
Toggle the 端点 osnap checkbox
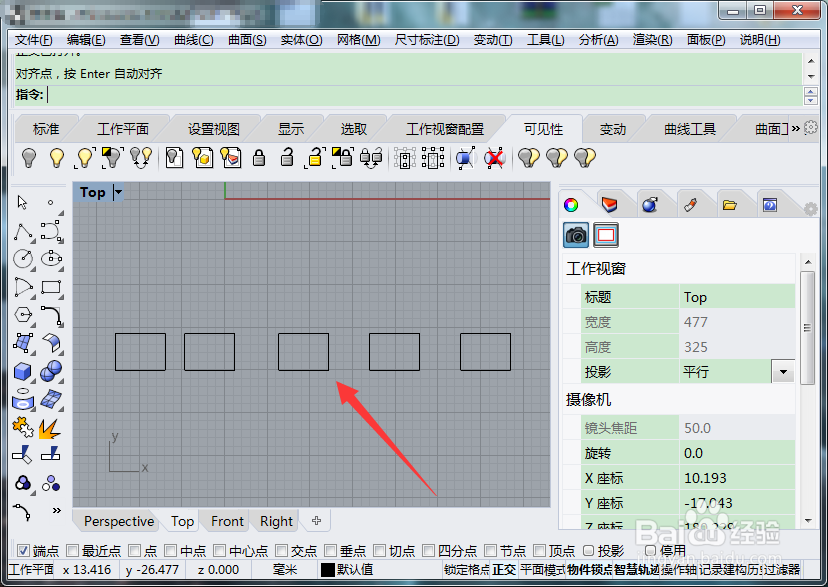23,551
